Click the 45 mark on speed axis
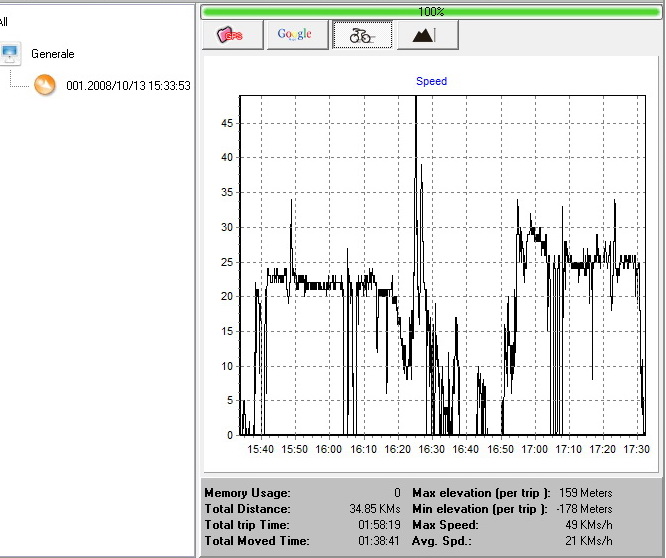Image resolution: width=666 pixels, height=558 pixels. click(227, 123)
